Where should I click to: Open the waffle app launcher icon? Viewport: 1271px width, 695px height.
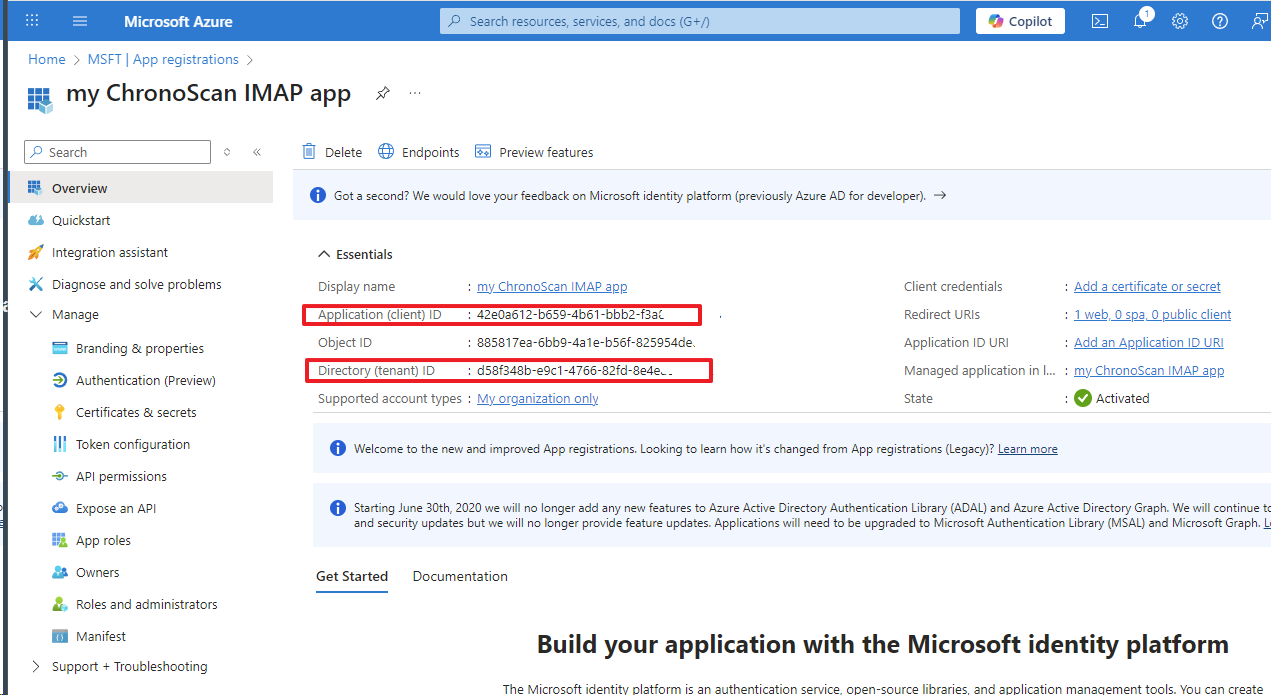click(32, 21)
